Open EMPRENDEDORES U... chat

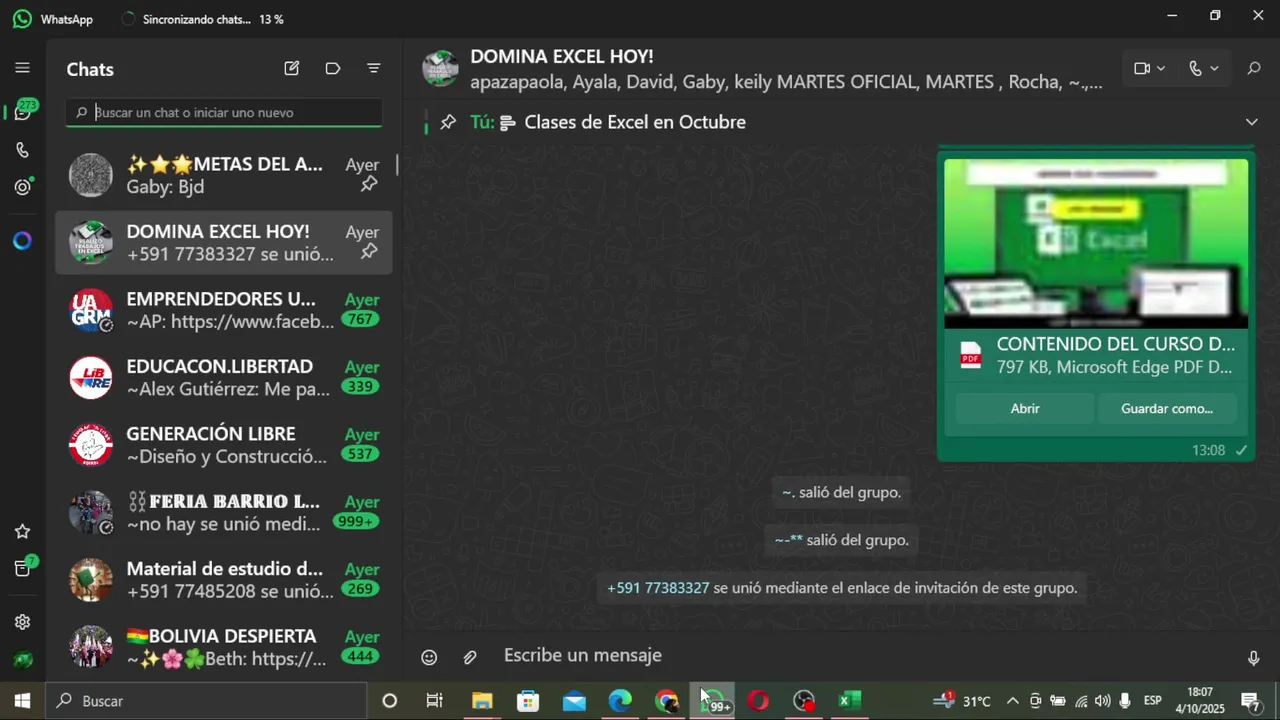coord(224,310)
